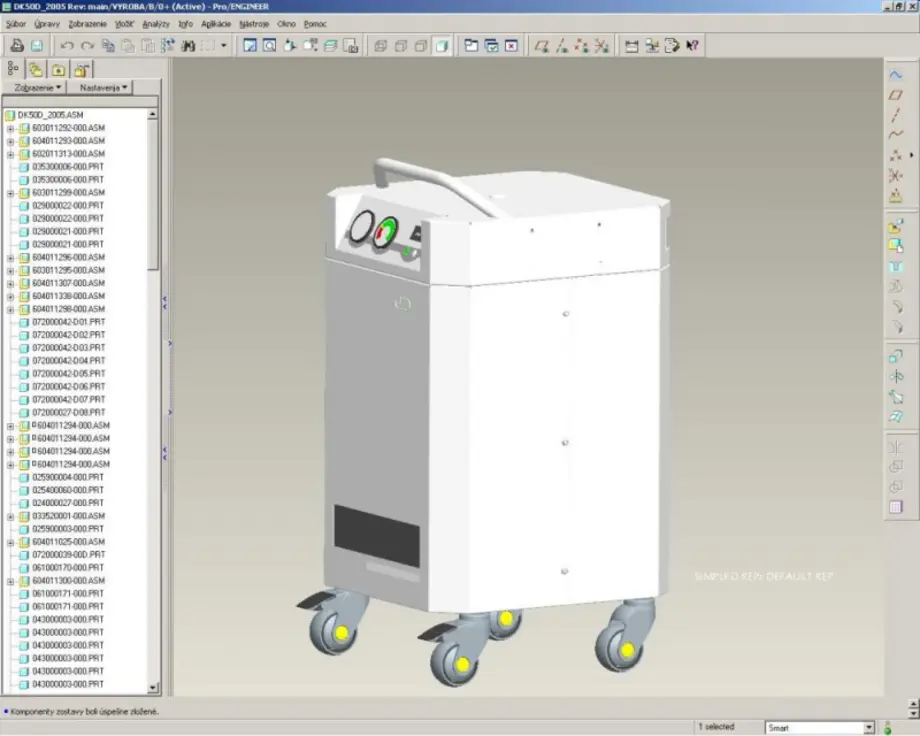
Task: Click the context help pointer icon
Action: pyautogui.click(x=692, y=45)
